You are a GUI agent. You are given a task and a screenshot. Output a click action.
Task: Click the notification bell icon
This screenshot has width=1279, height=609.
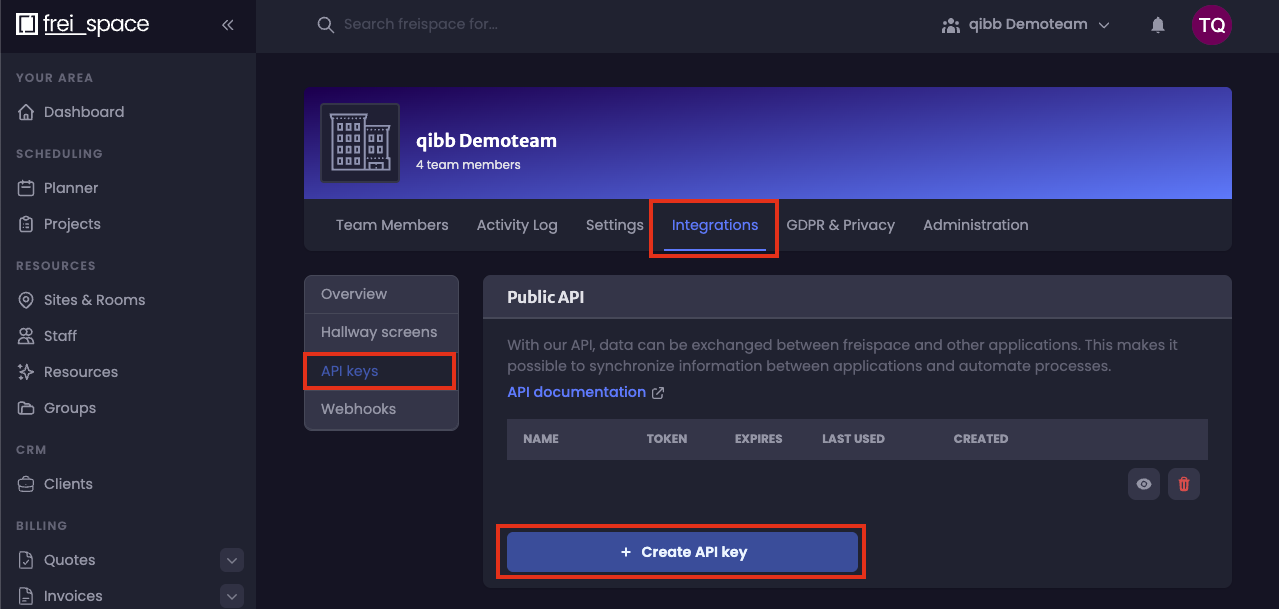1158,25
